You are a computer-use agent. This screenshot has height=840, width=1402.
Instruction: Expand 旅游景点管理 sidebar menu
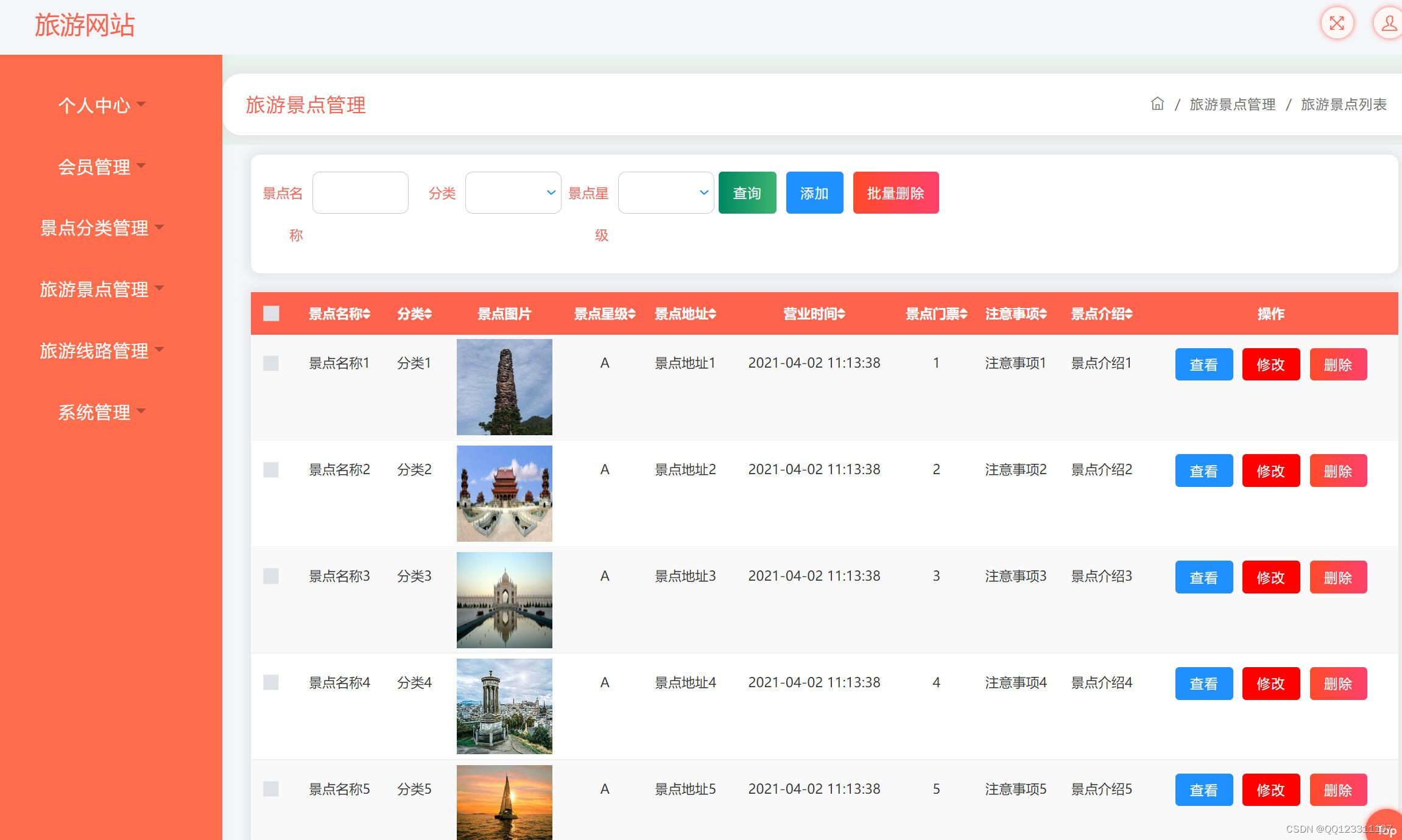(x=102, y=289)
